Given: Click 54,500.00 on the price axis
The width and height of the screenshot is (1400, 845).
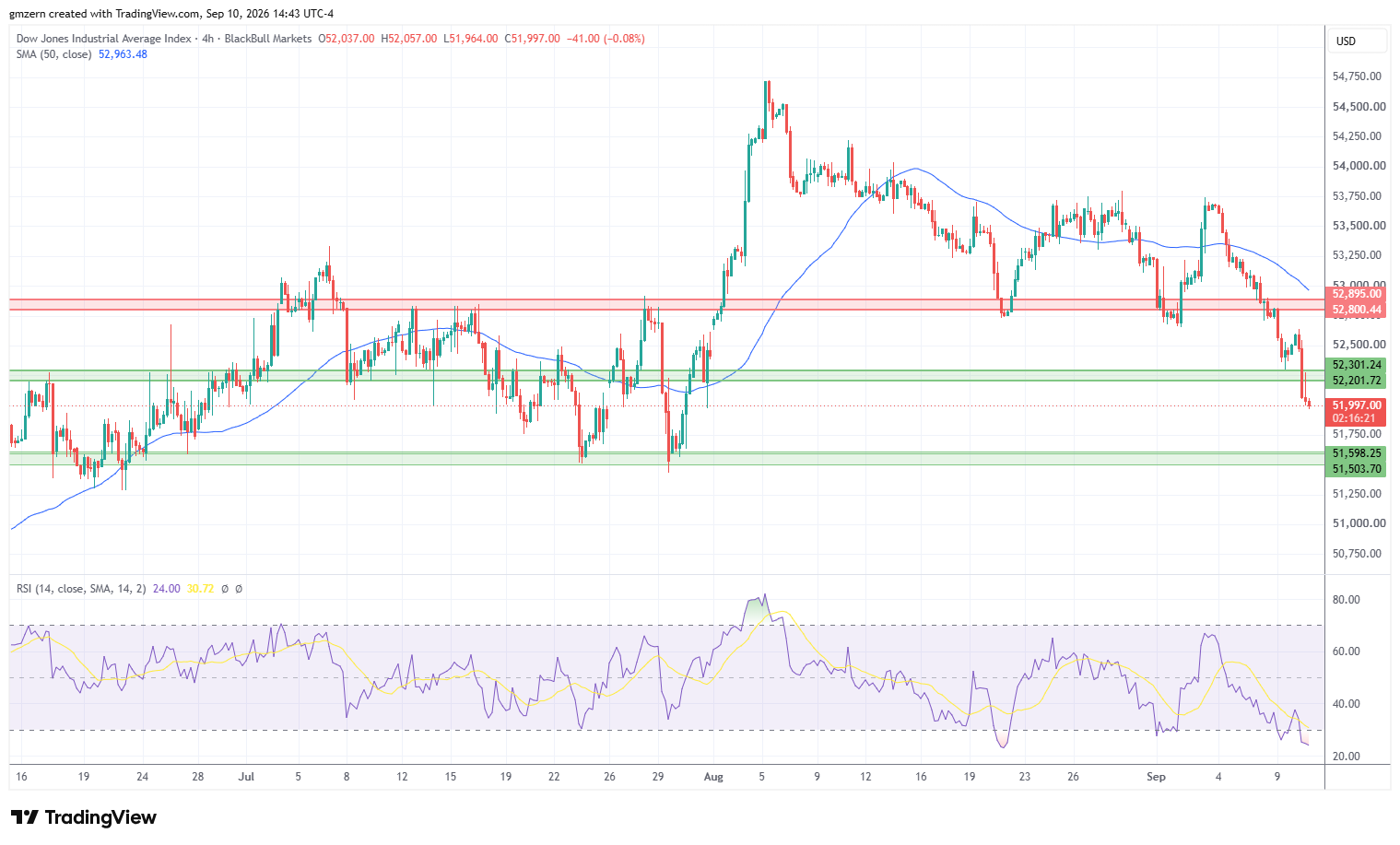Looking at the screenshot, I should point(1359,107).
